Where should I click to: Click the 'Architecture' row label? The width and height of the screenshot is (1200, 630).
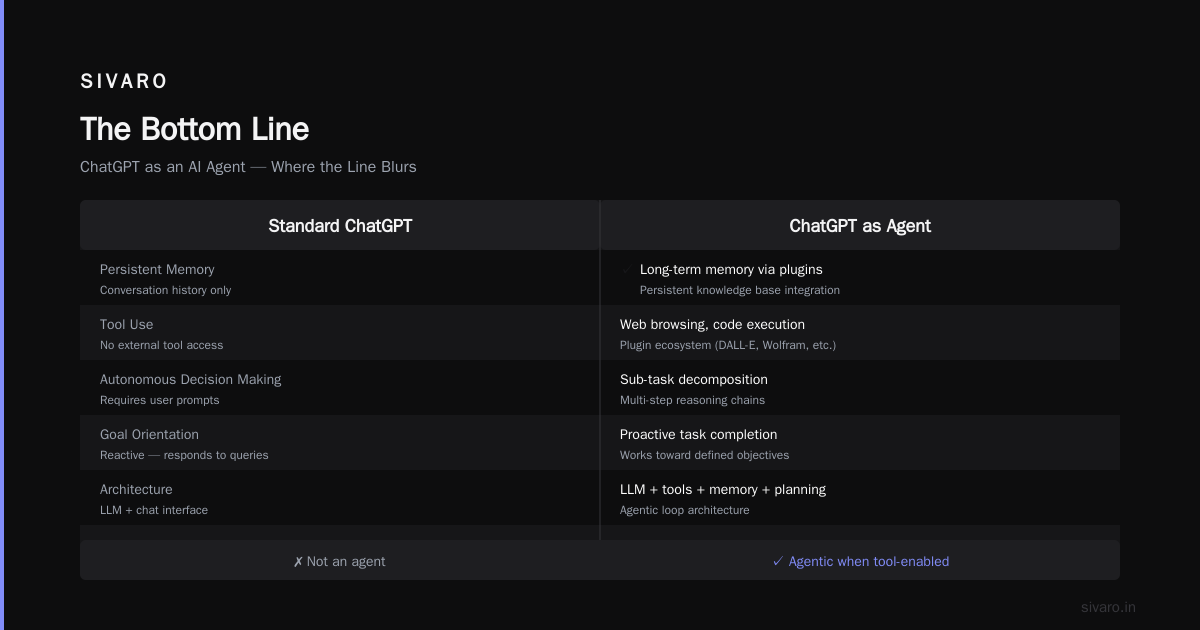pos(136,490)
